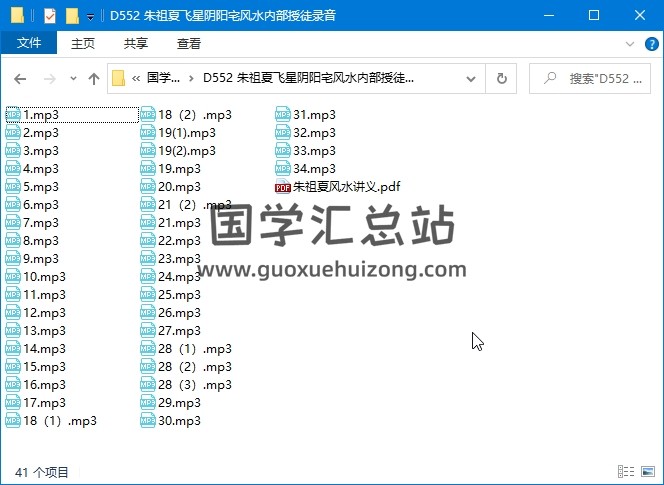This screenshot has width=664, height=485.
Task: Expand hidden breadcrumb path chevrons
Action: (x=136, y=78)
